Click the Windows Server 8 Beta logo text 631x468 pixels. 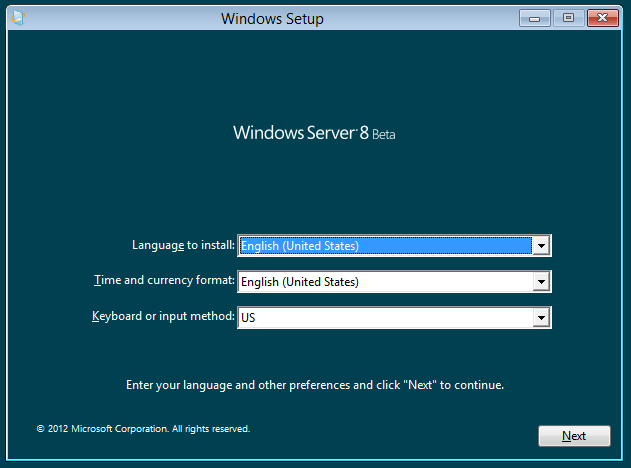(314, 133)
